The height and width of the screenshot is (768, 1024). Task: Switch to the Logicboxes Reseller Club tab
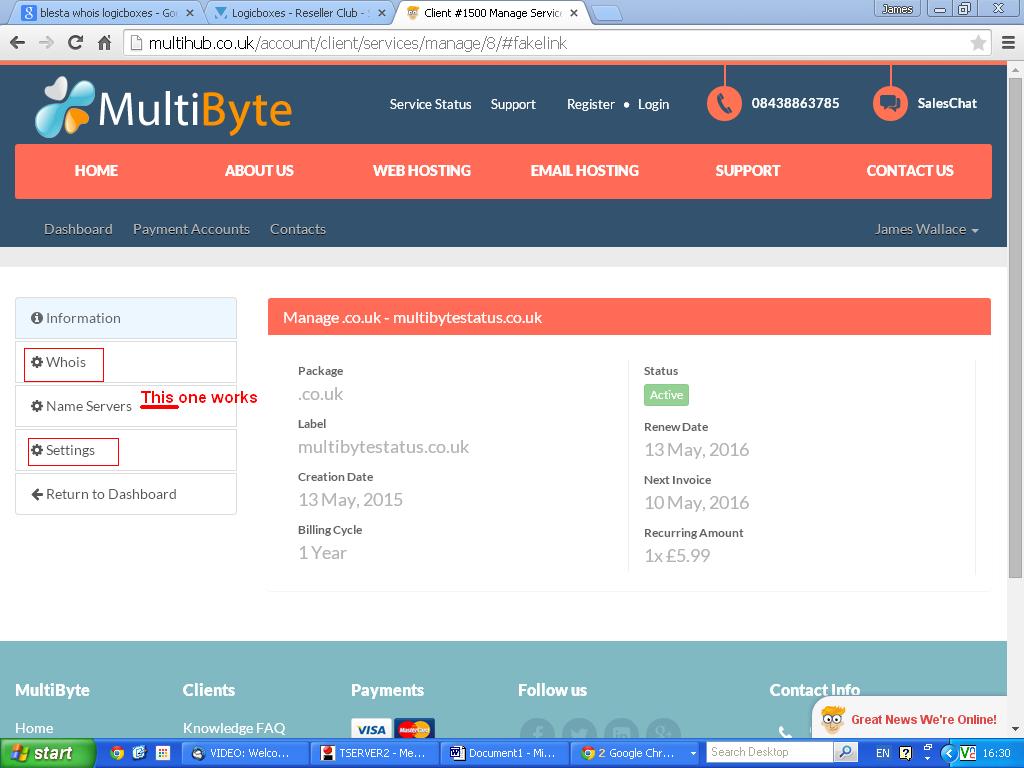(x=300, y=12)
